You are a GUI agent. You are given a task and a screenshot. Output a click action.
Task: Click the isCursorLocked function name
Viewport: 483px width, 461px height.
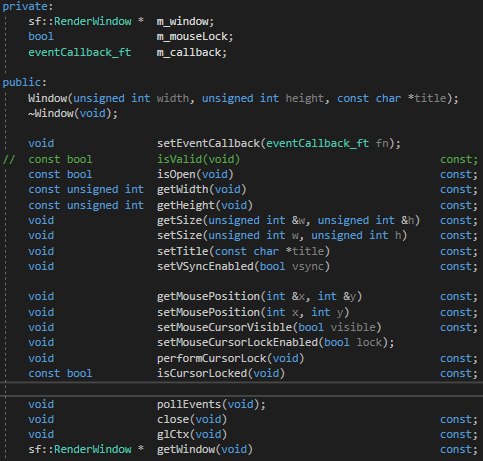pos(202,373)
